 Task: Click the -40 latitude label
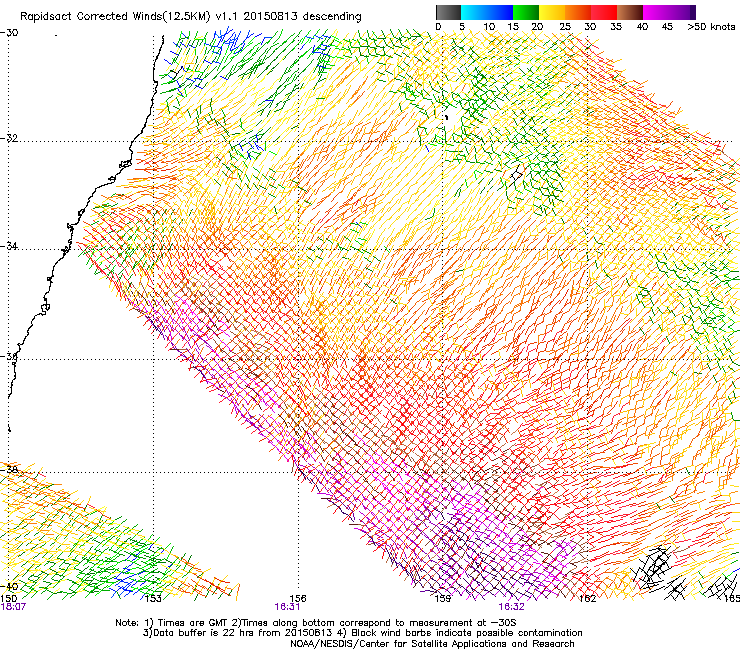pos(9,586)
